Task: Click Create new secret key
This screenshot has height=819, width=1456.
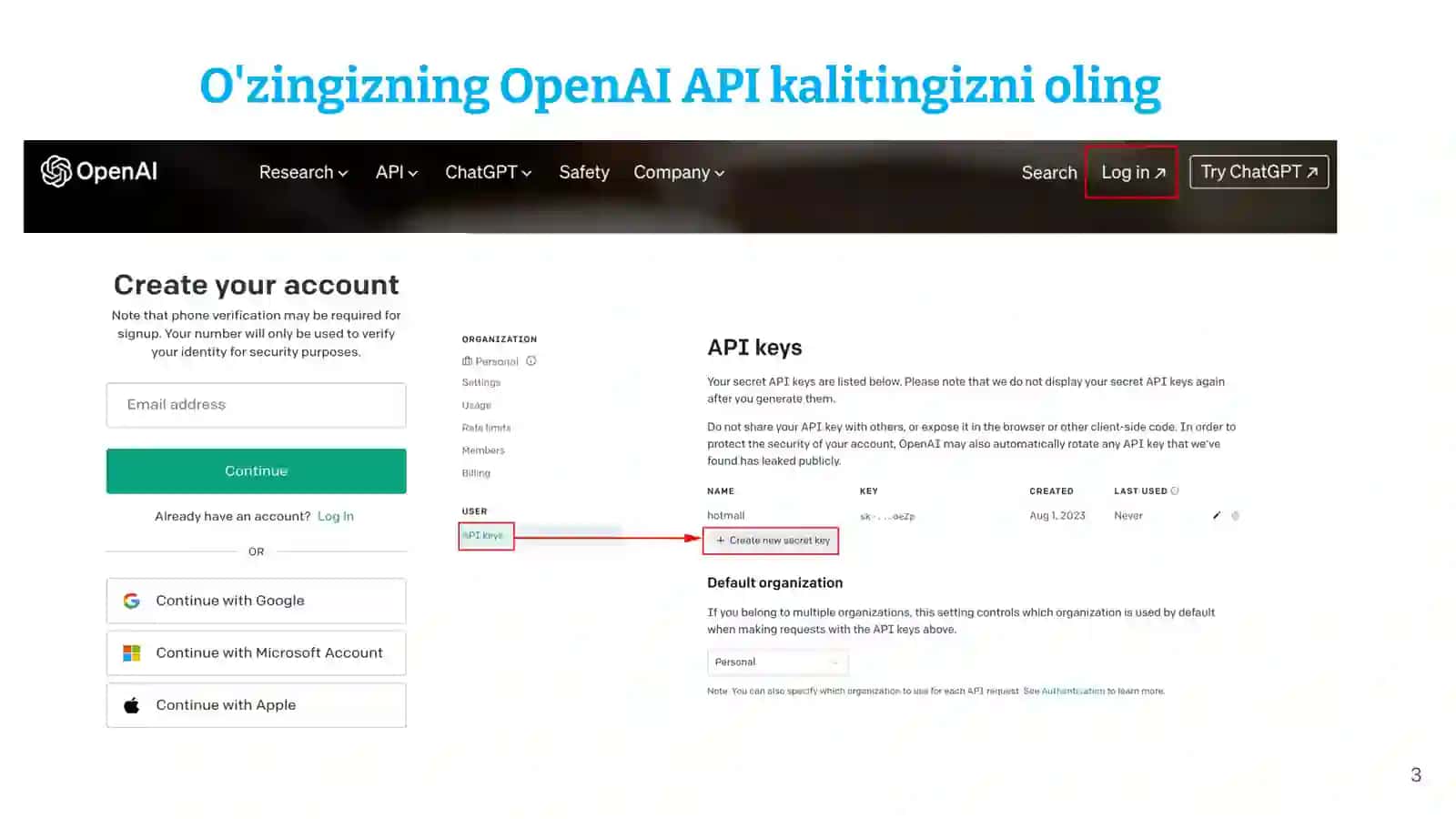Action: (x=771, y=541)
